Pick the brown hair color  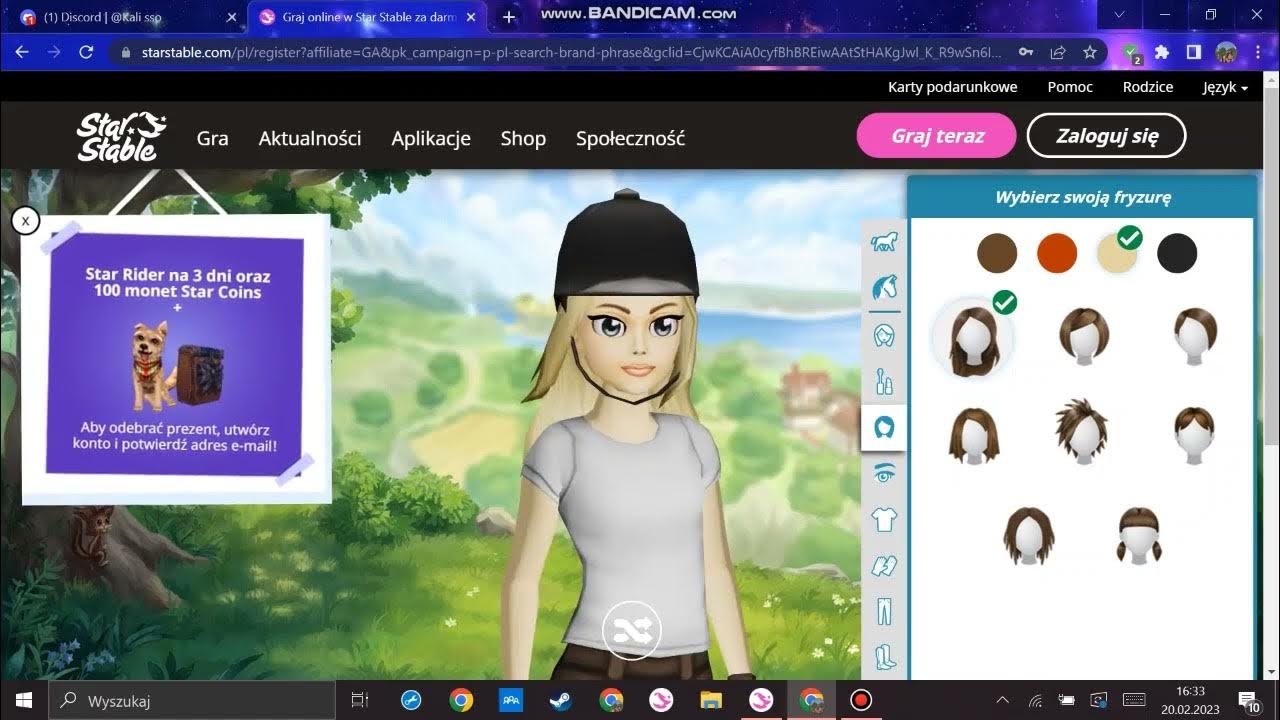click(x=997, y=254)
